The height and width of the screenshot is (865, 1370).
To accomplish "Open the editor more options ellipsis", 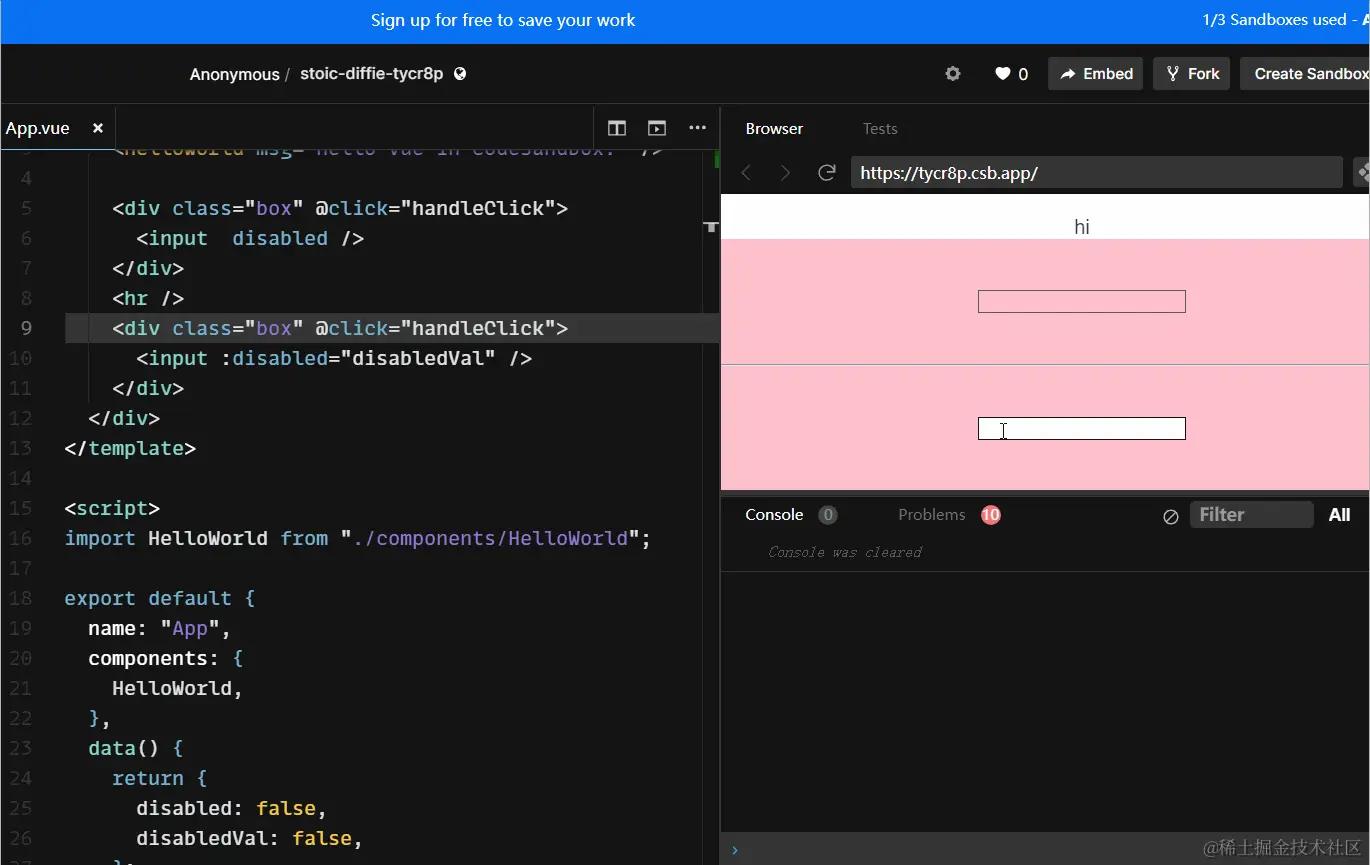I will (697, 128).
